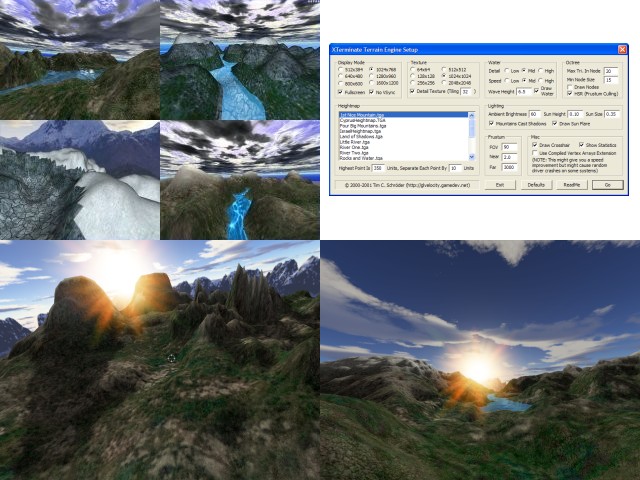Toggle the Fullscreen checkbox
Image resolution: width=640 pixels, height=480 pixels.
click(340, 92)
